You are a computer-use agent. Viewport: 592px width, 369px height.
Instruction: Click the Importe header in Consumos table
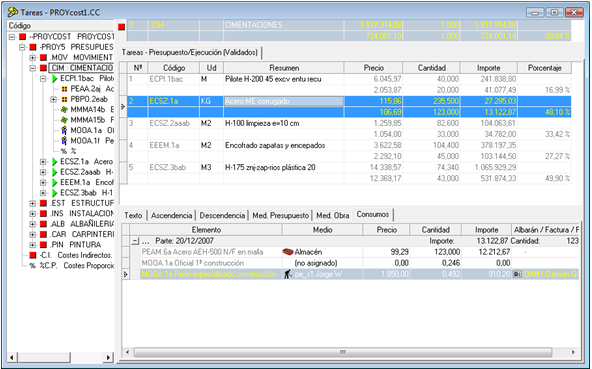486,230
